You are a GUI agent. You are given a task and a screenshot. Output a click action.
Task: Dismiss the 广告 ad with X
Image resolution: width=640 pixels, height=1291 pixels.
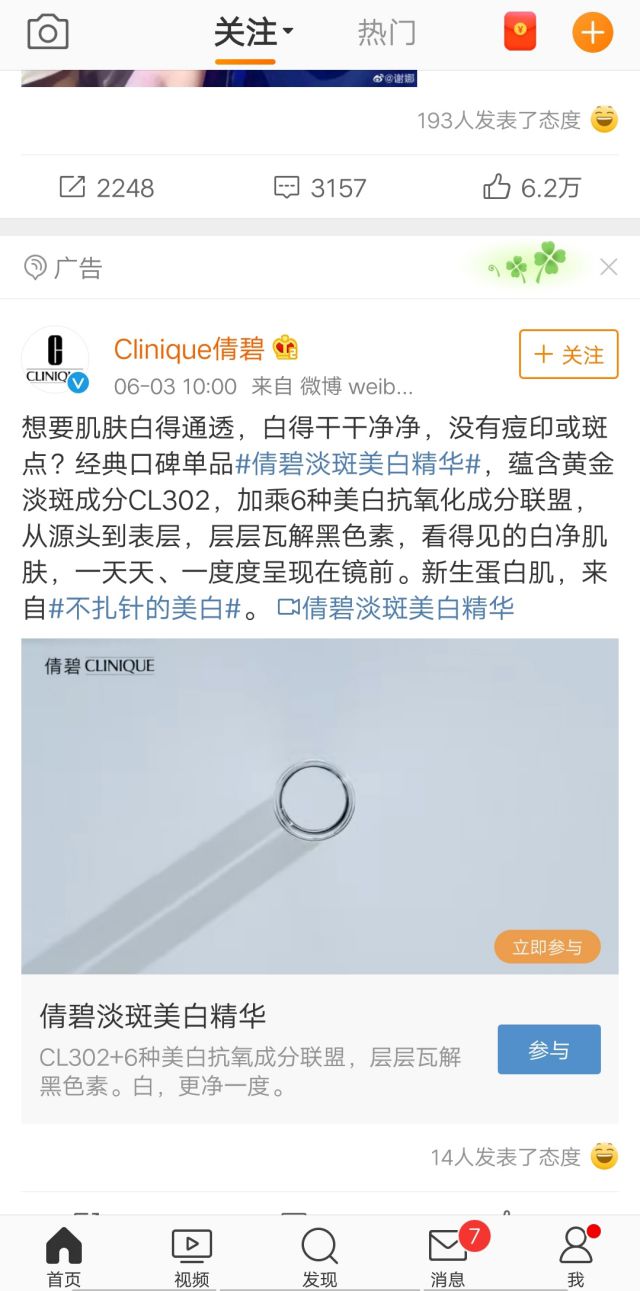[x=608, y=267]
